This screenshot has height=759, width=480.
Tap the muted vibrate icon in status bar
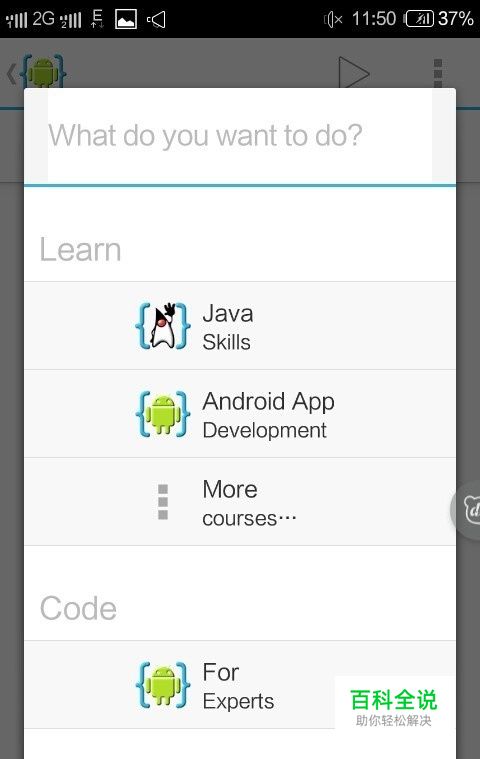(x=333, y=20)
